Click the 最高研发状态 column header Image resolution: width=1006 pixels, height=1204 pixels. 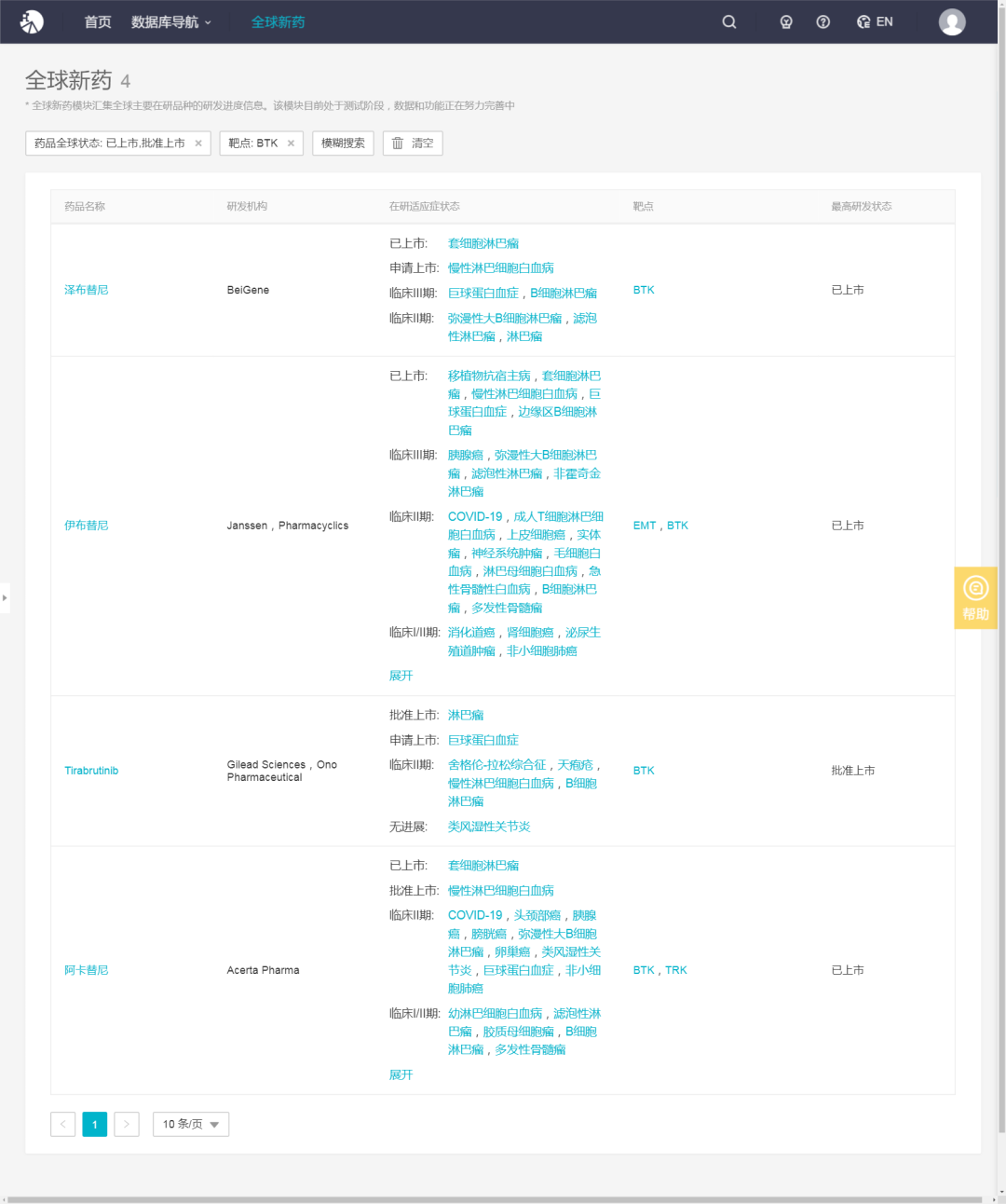click(x=862, y=207)
